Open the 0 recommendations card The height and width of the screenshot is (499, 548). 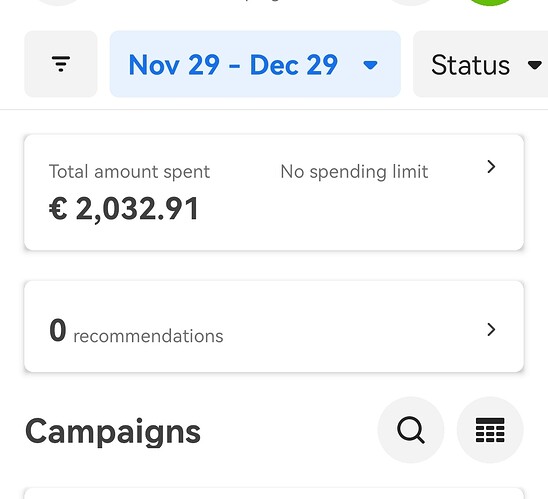coord(274,326)
